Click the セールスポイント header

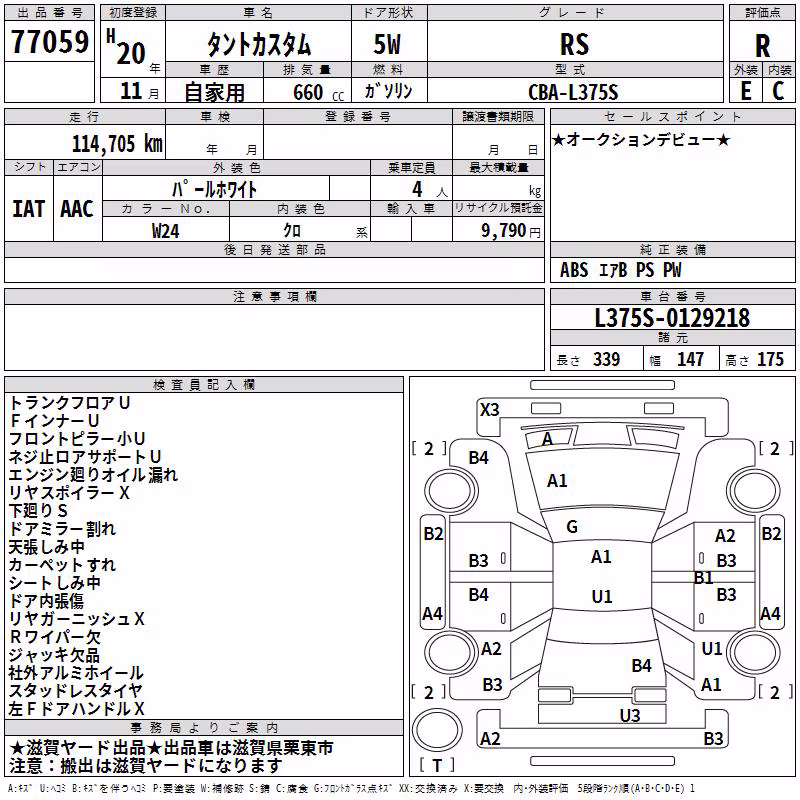click(672, 116)
